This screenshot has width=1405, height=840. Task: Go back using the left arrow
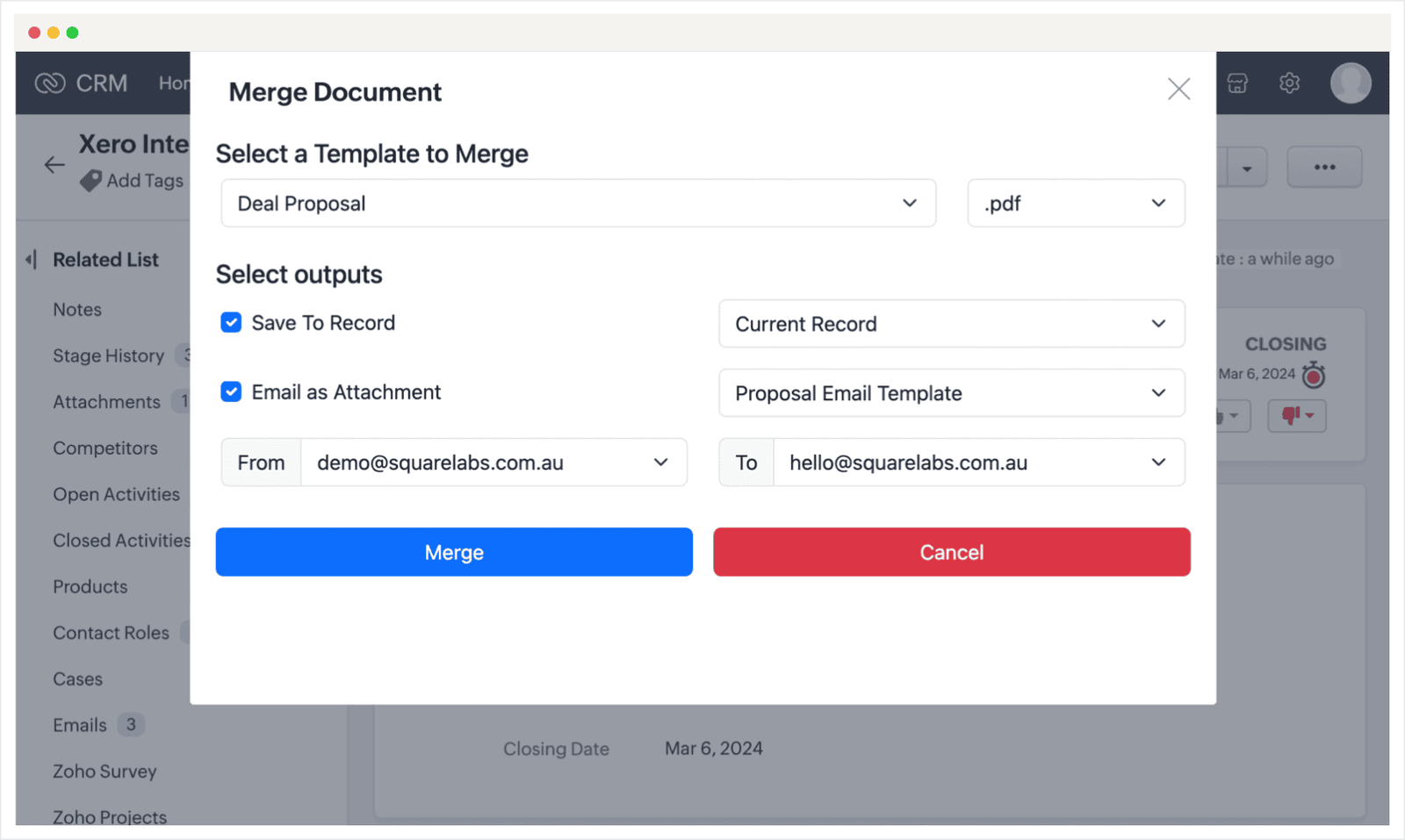tap(54, 164)
